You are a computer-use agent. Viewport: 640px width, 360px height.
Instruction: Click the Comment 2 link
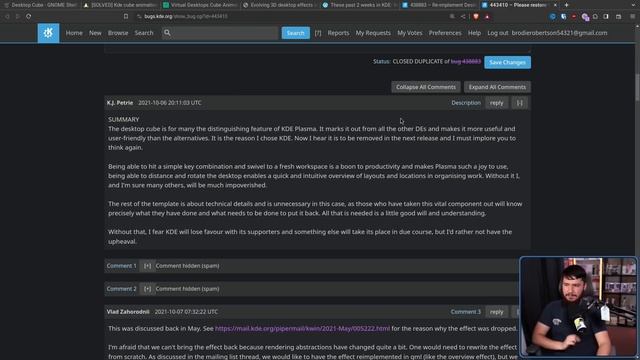(122, 289)
